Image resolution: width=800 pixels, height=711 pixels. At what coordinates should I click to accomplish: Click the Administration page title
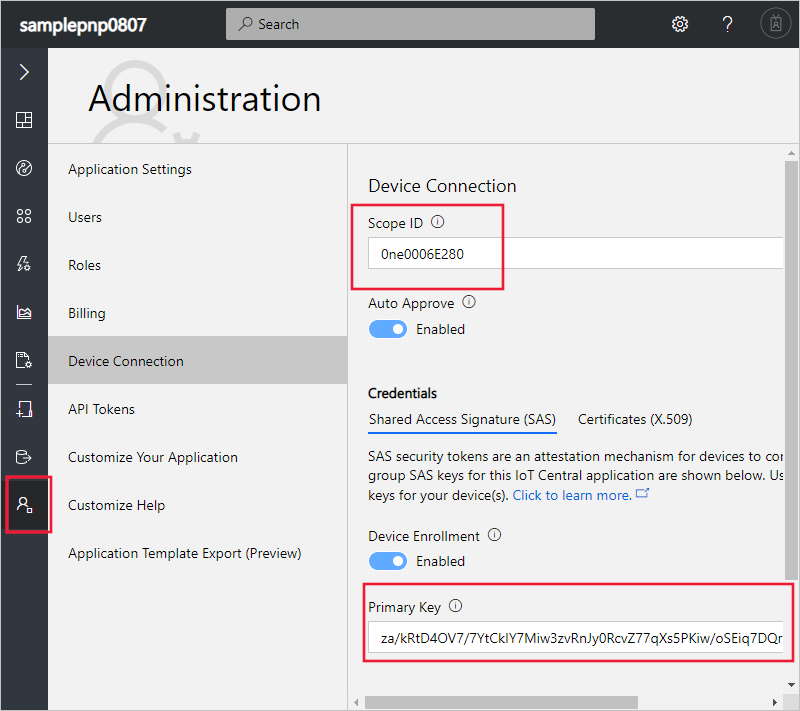[205, 98]
